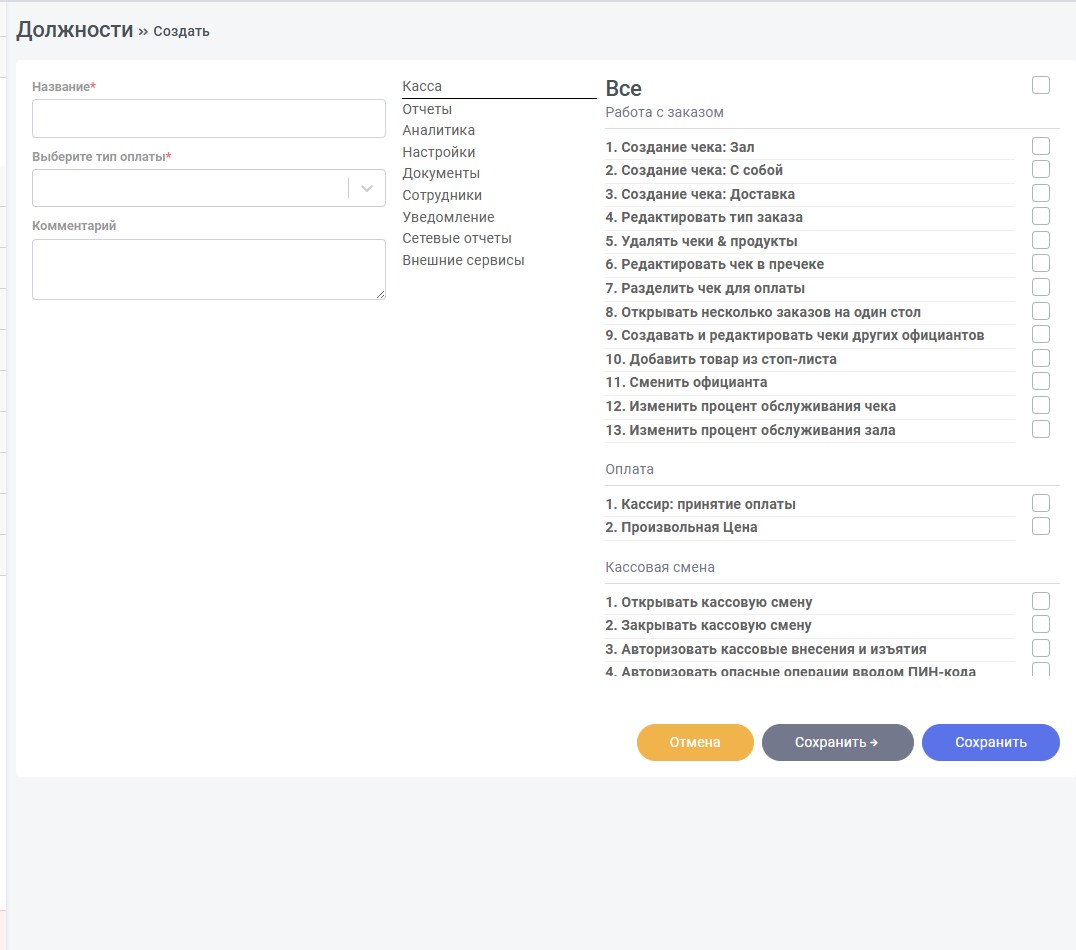Image resolution: width=1076 pixels, height=950 pixels.
Task: Toggle "Создание чека: Доставка" checkbox
Action: click(1040, 194)
